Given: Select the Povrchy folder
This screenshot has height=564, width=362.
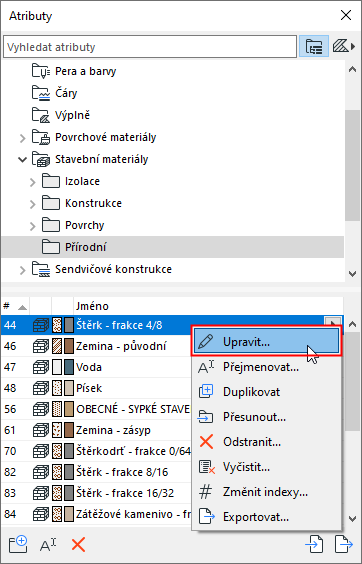Looking at the screenshot, I should click(85, 225).
